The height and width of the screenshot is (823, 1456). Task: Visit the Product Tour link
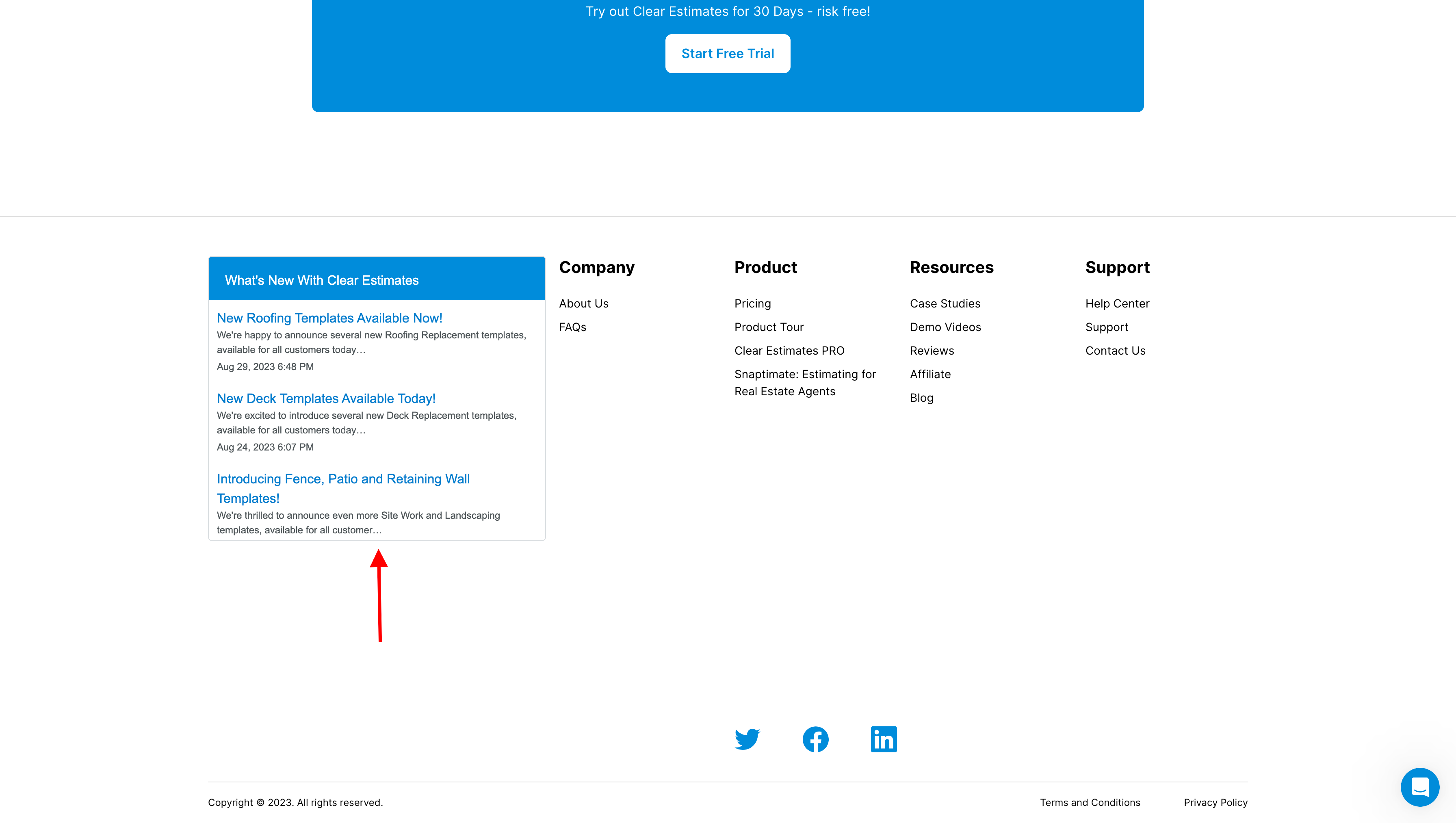pos(769,327)
